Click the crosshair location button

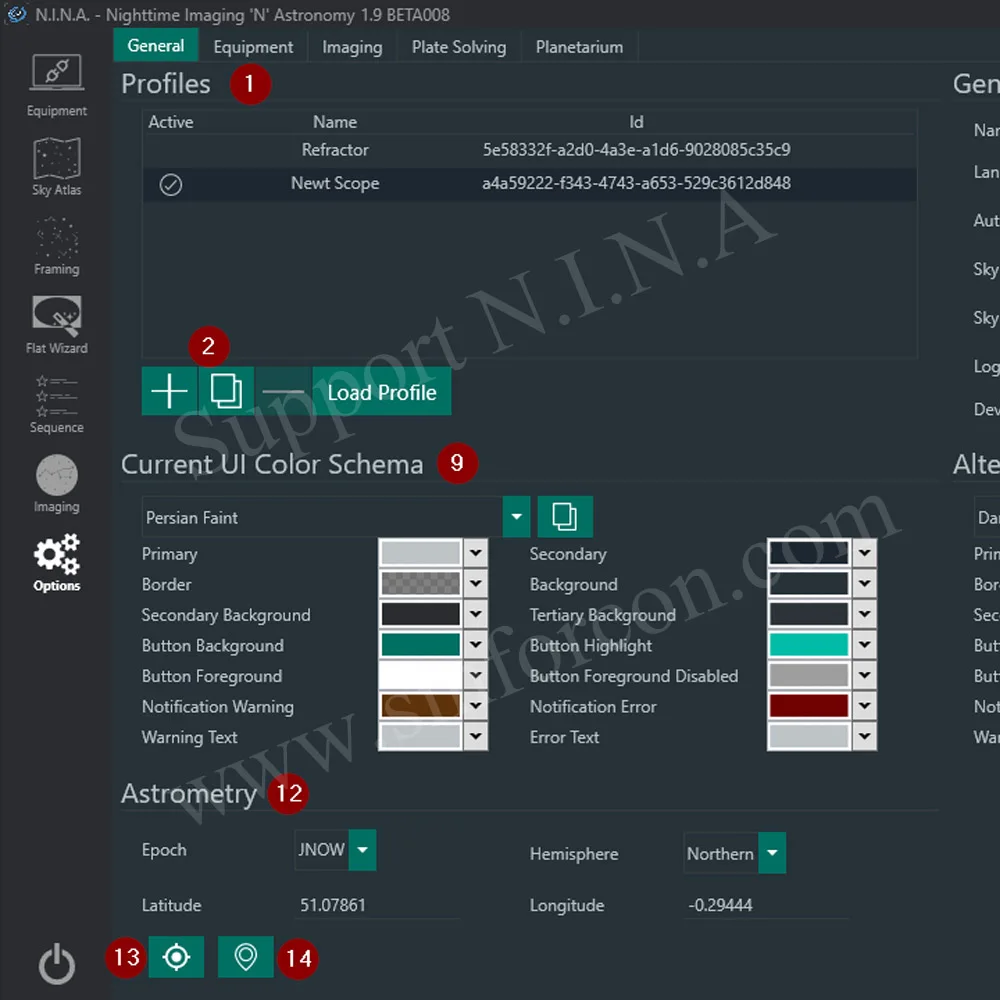176,957
